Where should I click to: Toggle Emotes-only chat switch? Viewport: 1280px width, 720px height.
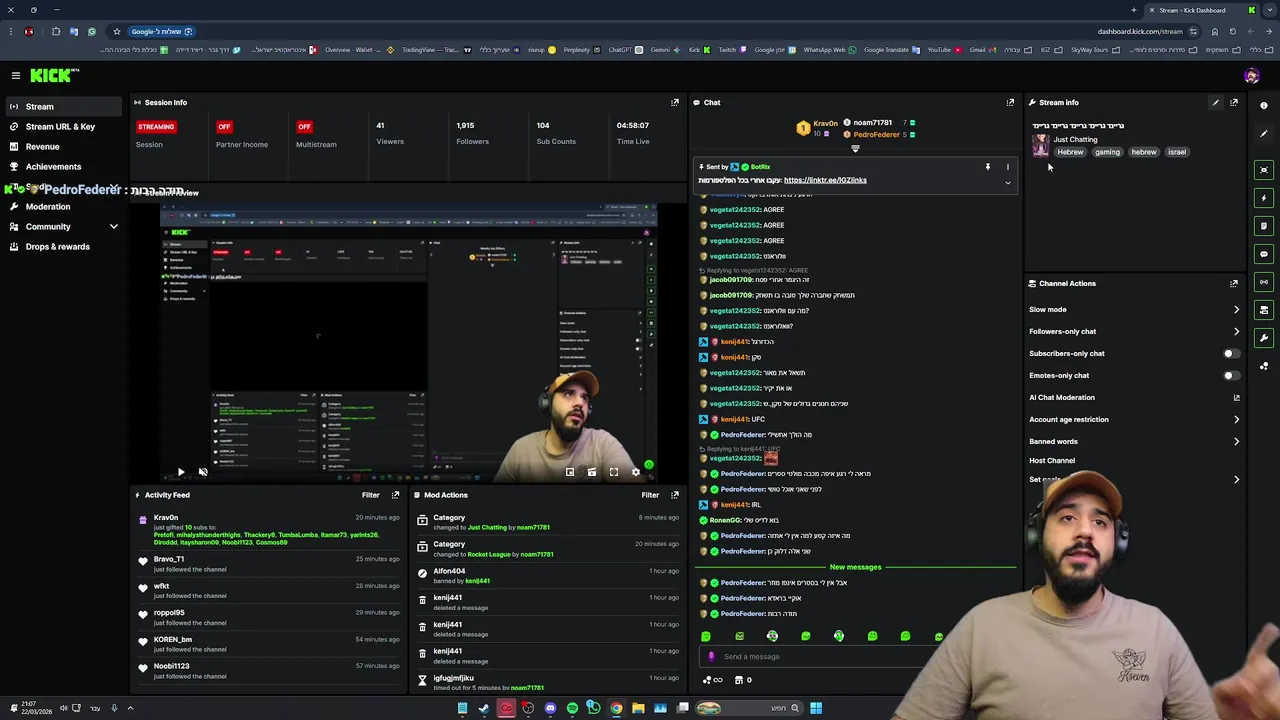[x=1231, y=375]
